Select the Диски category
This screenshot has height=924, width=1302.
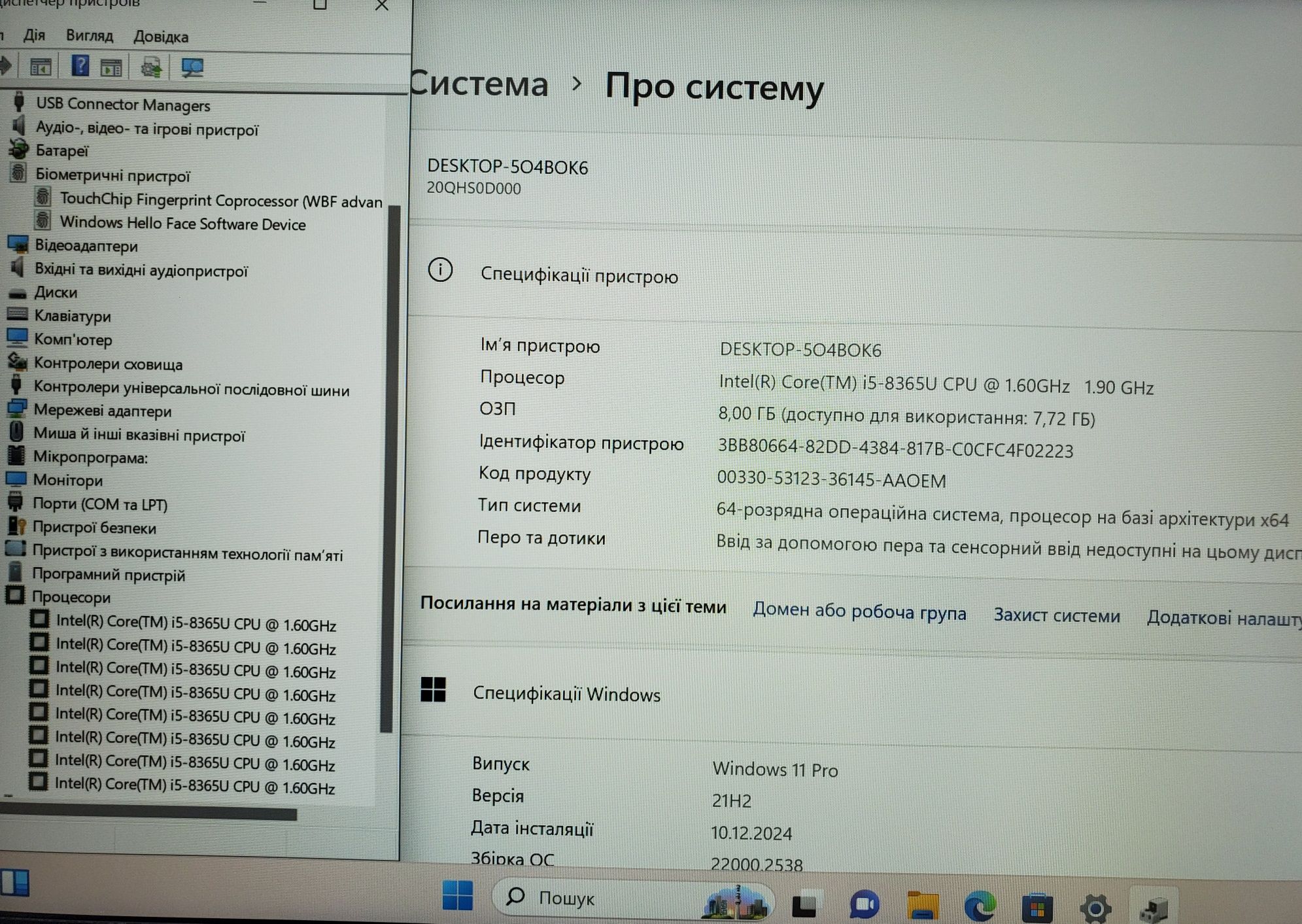(56, 292)
